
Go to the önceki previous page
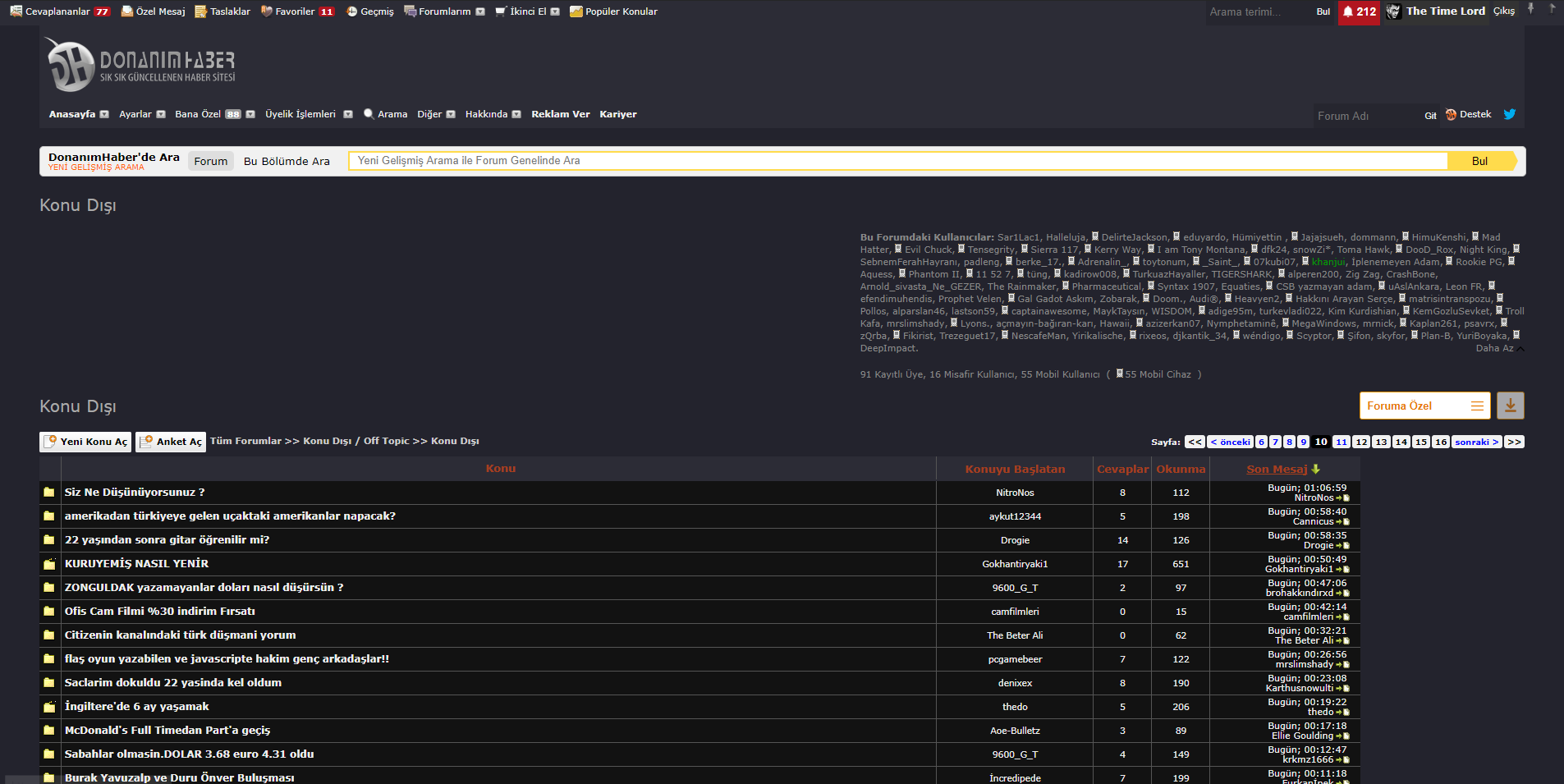(1231, 442)
